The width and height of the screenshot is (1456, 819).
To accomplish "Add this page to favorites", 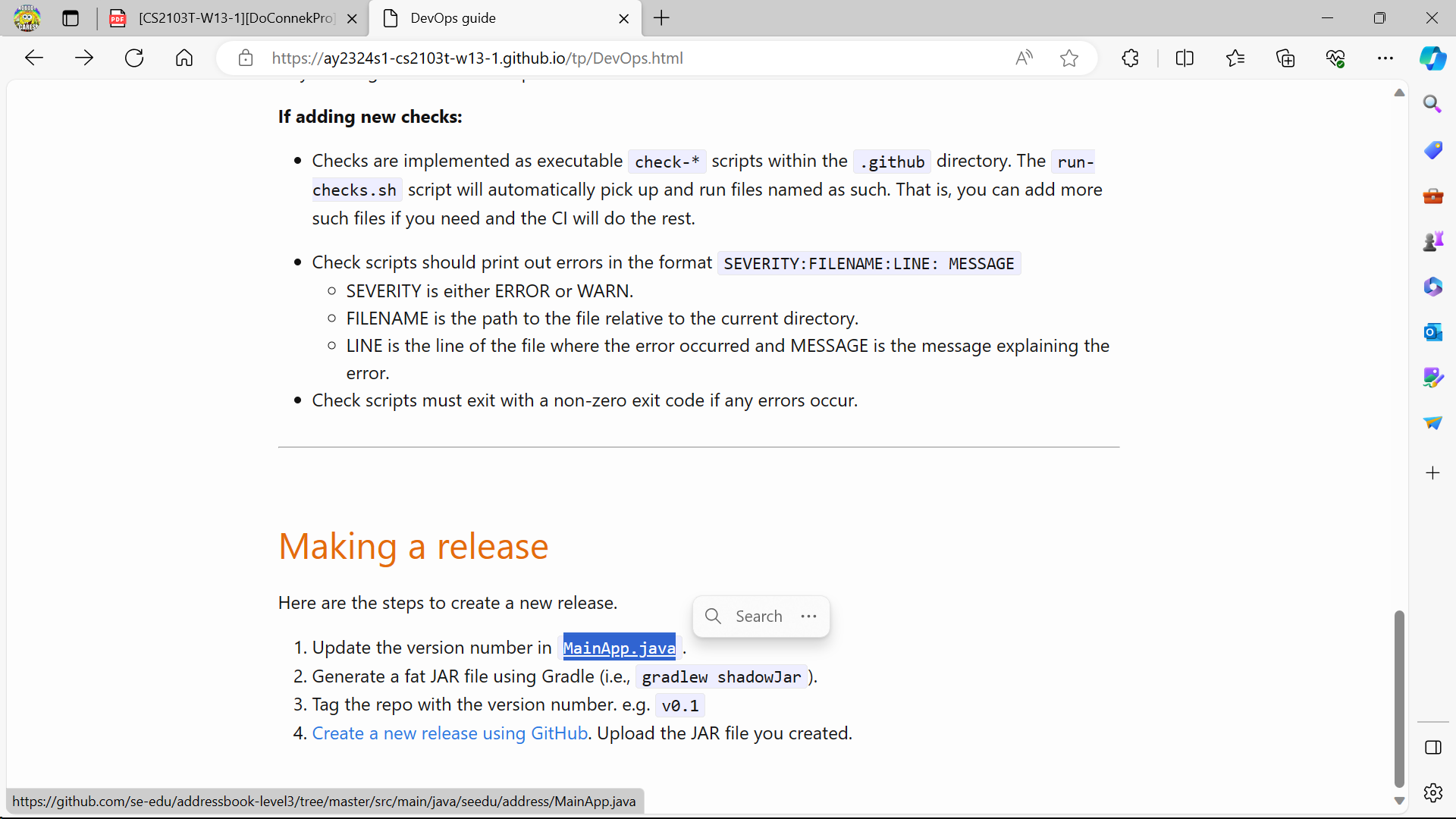I will tap(1069, 58).
